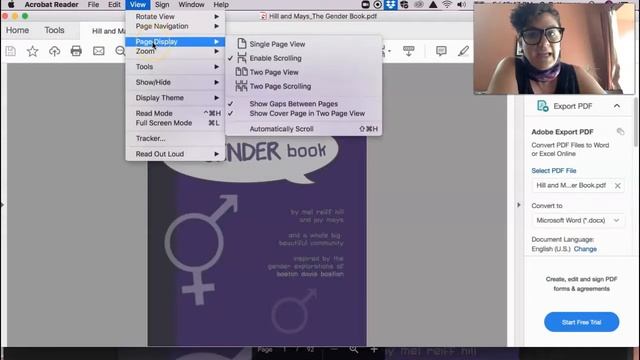
Task: Open the comment bubble tool
Action: click(441, 51)
